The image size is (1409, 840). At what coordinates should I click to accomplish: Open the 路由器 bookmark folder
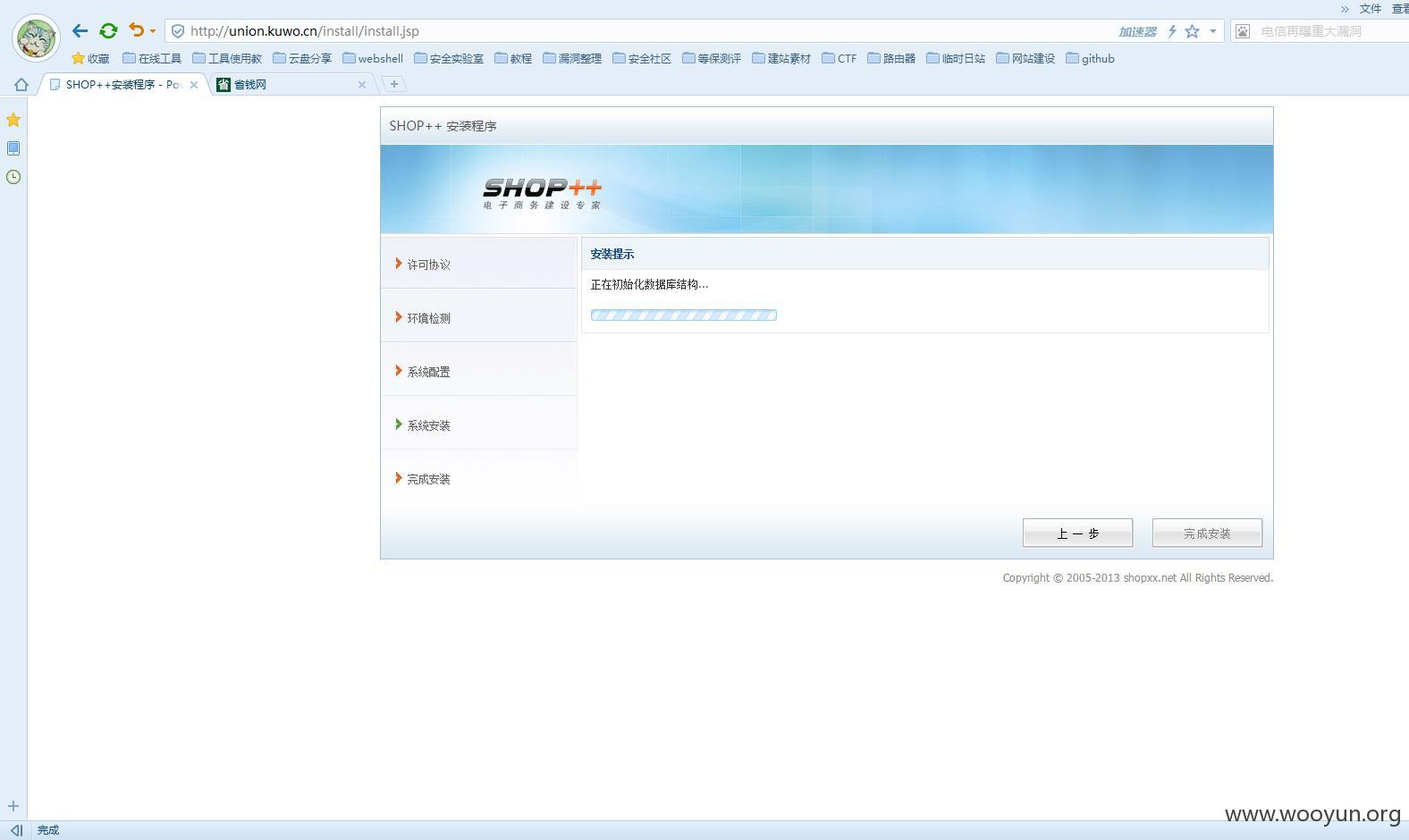pyautogui.click(x=891, y=58)
